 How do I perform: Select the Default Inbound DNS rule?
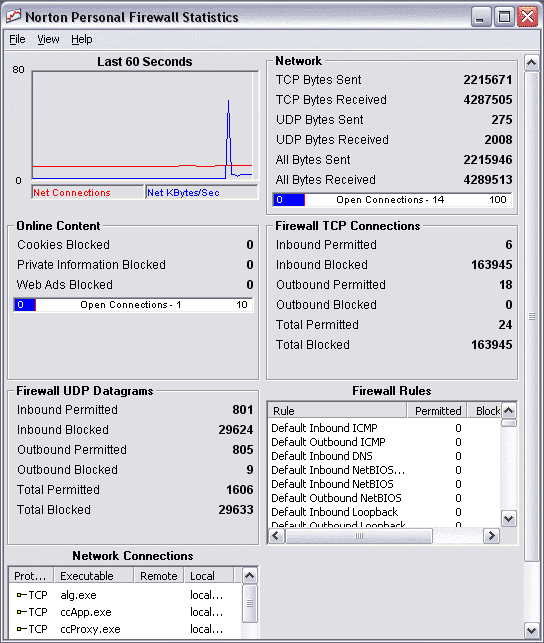coord(322,456)
